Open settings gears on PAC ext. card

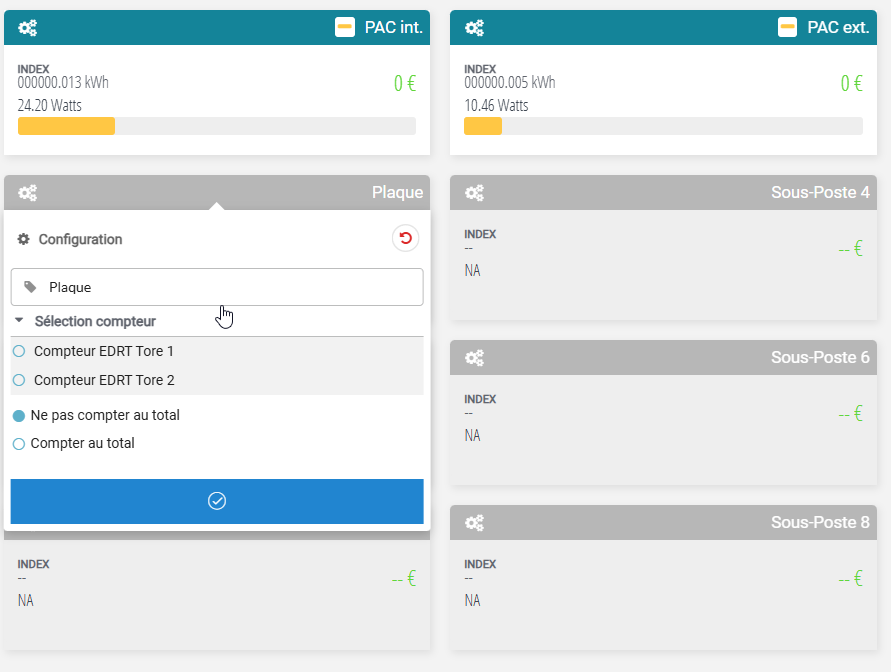(475, 28)
